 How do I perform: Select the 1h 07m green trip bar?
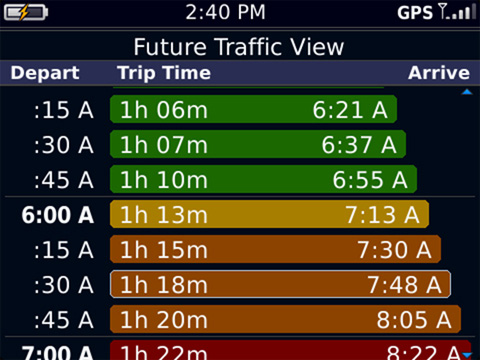[x=258, y=144]
